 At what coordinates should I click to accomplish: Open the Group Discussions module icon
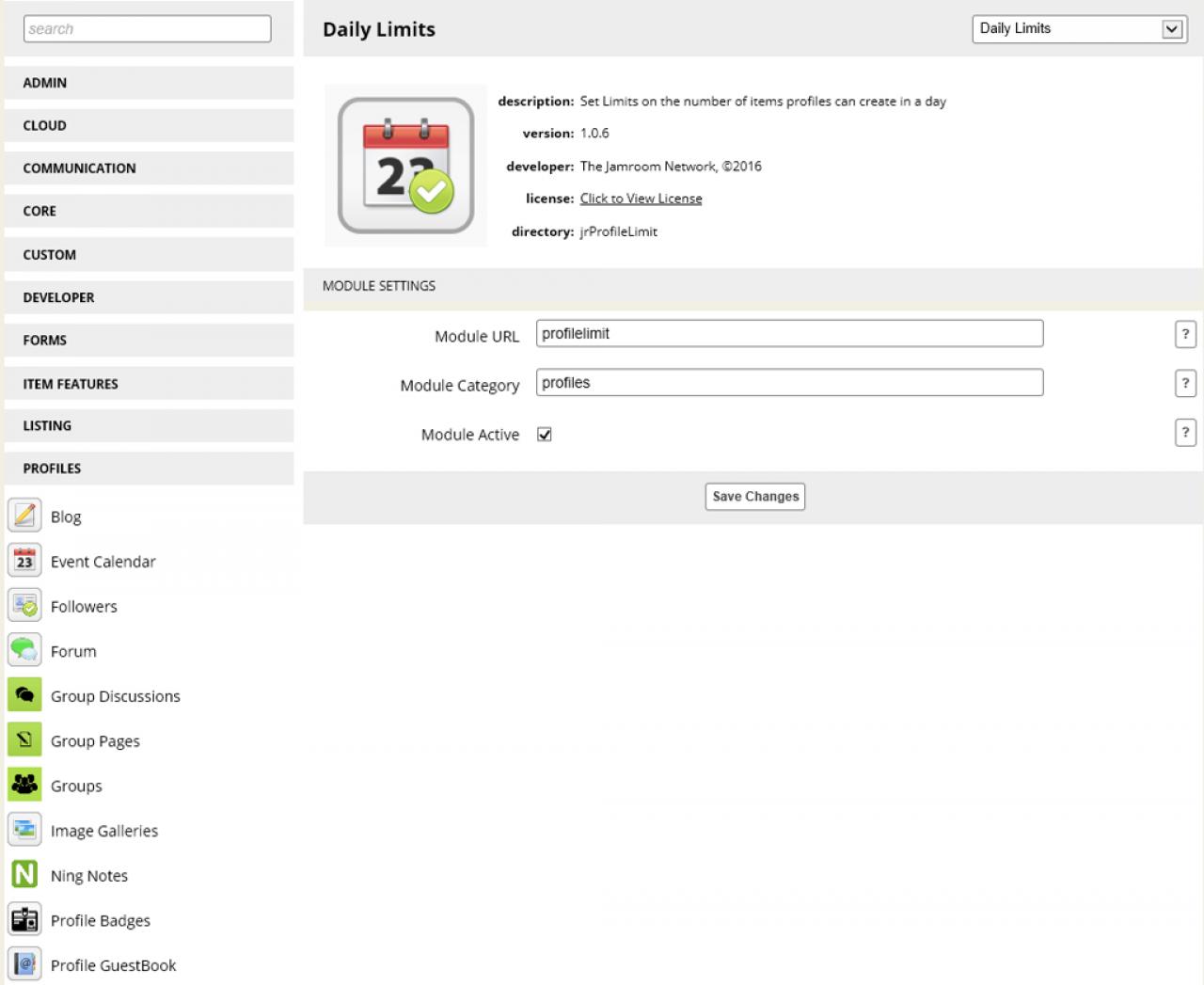click(x=24, y=695)
